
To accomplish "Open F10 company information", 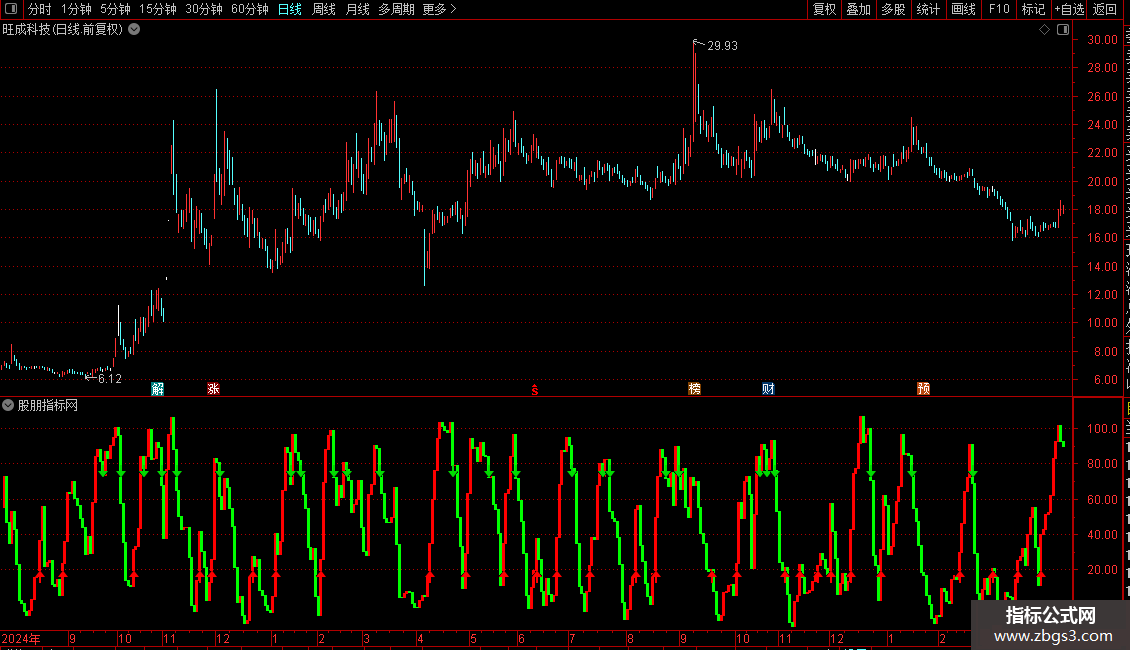I will coord(999,9).
